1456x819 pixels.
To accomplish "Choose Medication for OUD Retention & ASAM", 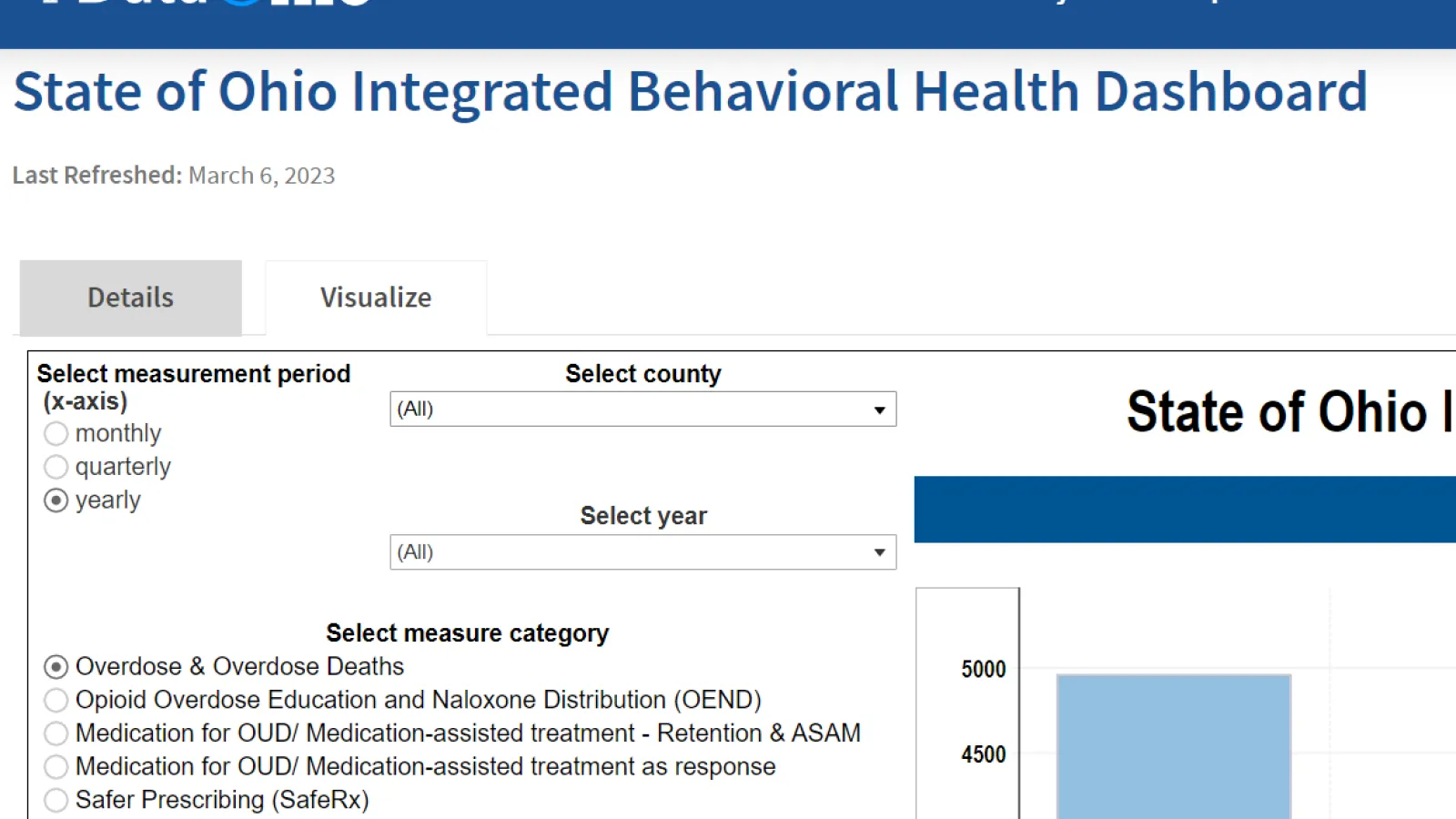I will pyautogui.click(x=56, y=733).
